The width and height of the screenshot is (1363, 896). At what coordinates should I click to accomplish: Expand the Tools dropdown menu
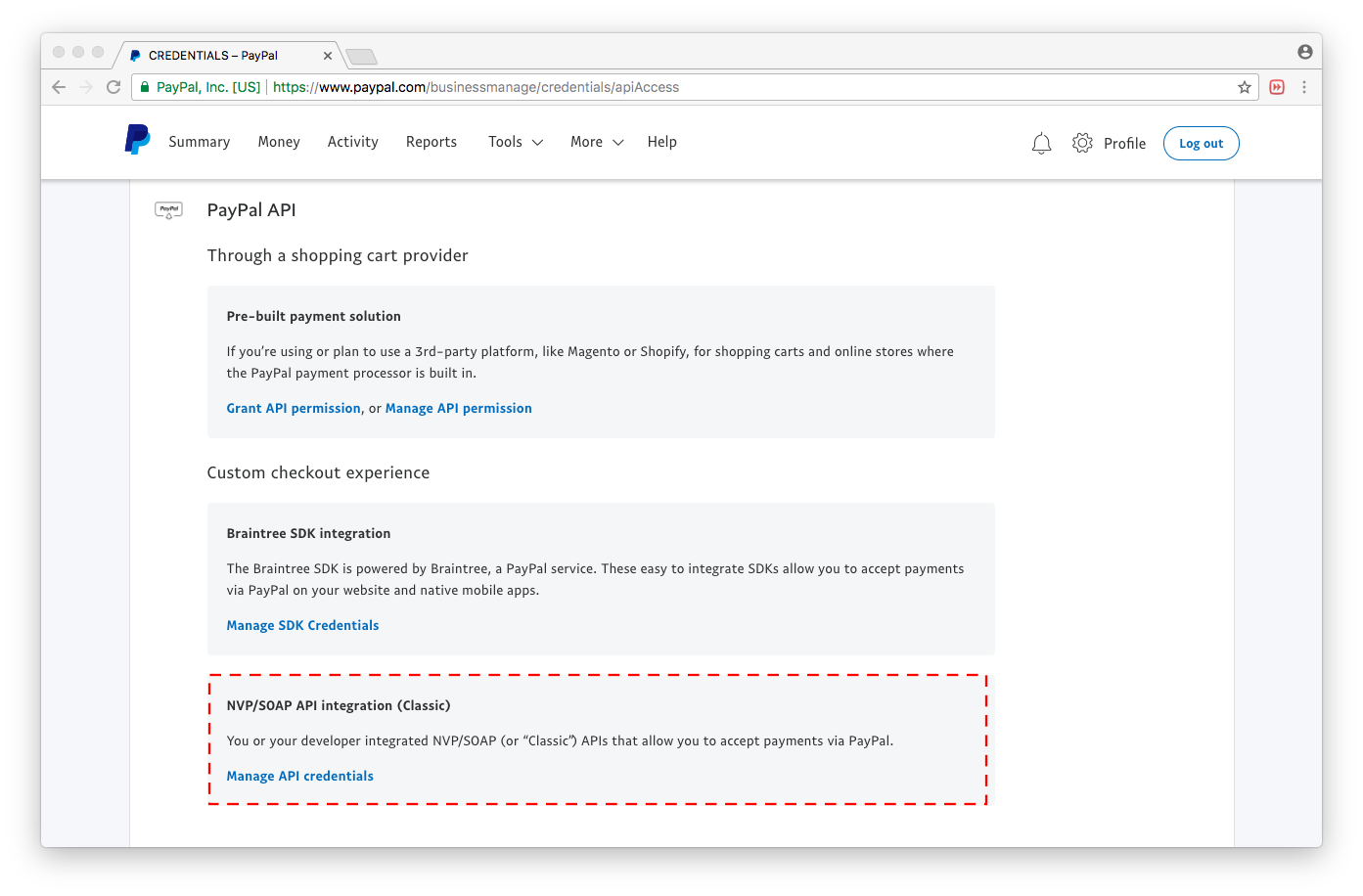point(516,142)
